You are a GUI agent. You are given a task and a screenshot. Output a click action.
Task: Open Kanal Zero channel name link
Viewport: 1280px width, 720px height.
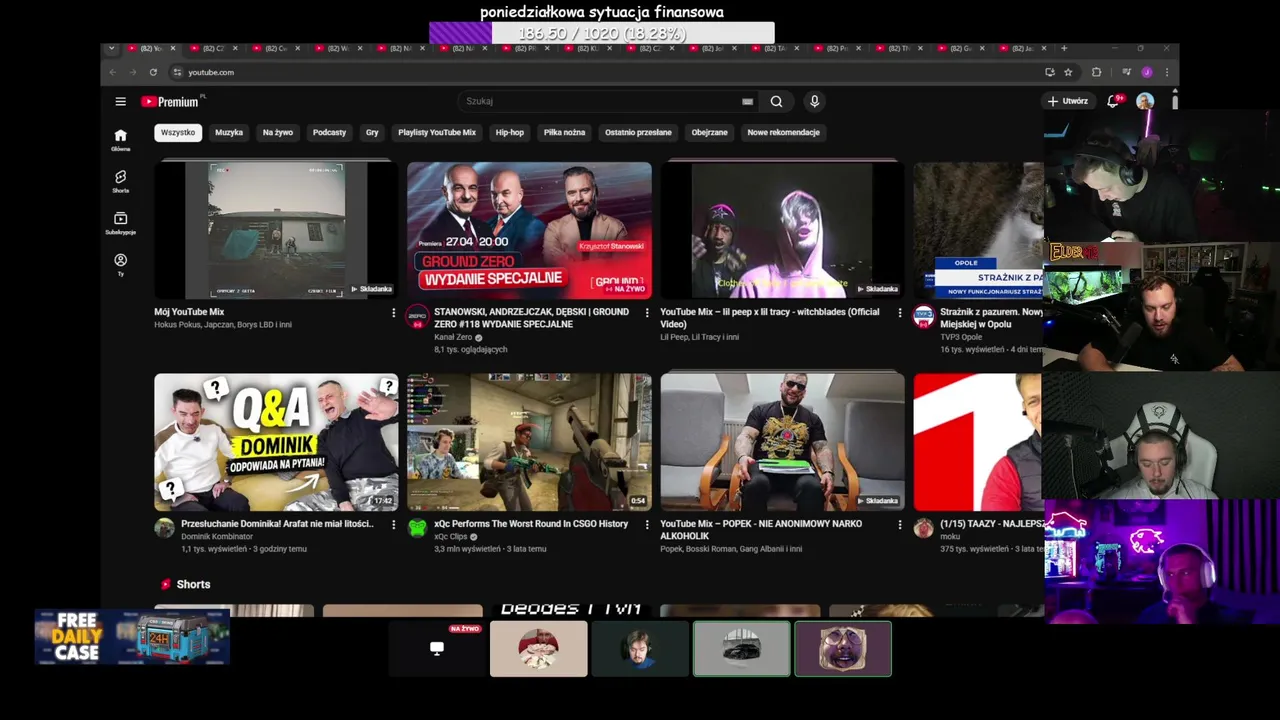click(453, 337)
